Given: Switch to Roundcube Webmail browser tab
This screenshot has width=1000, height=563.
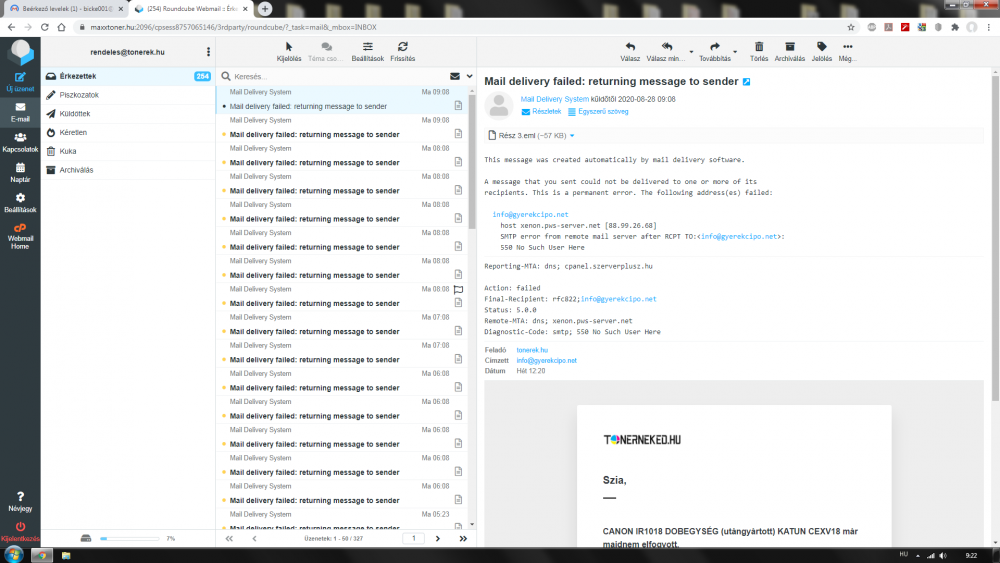Looking at the screenshot, I should pos(191,9).
